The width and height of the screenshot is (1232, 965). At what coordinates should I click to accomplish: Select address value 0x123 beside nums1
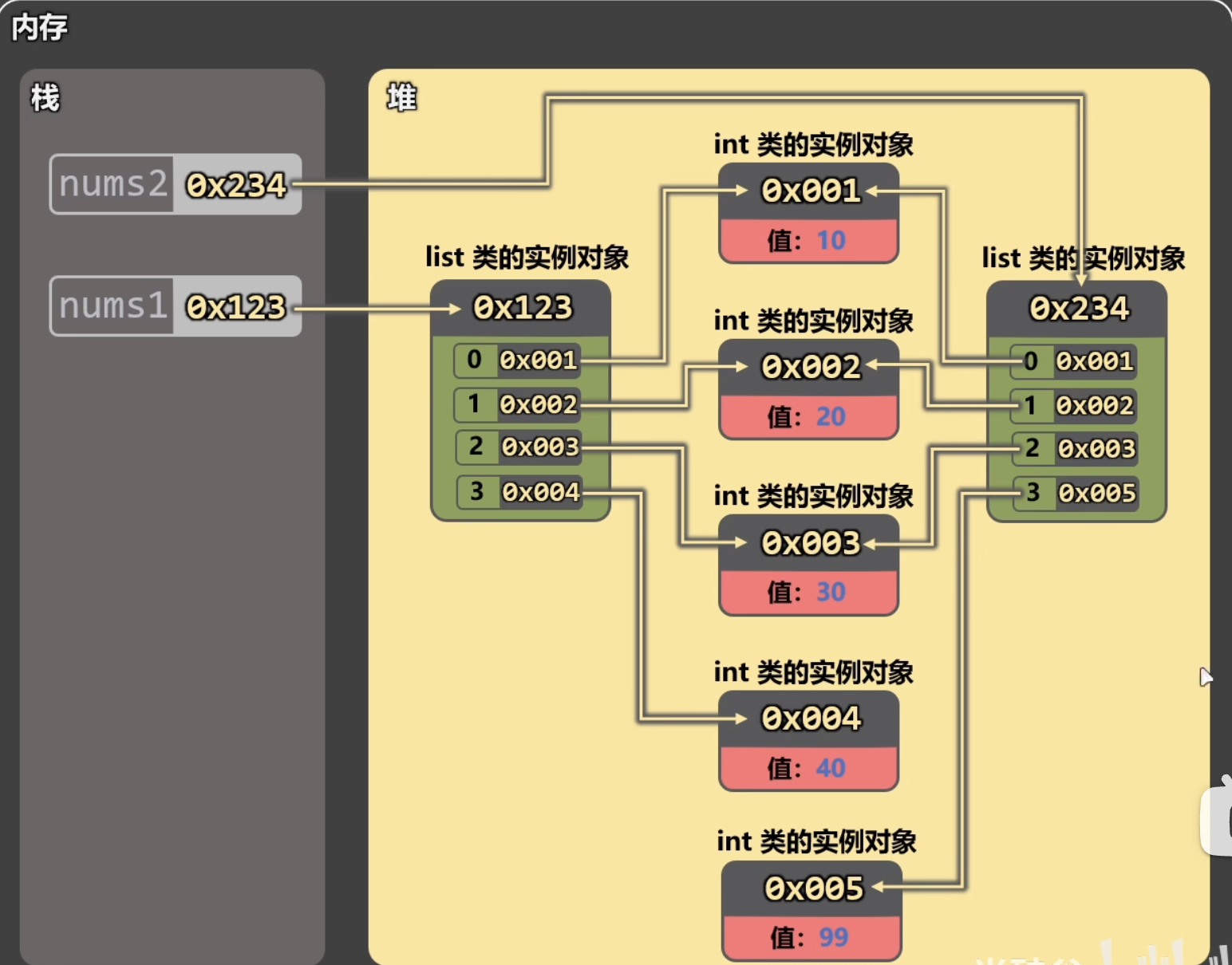pyautogui.click(x=236, y=307)
